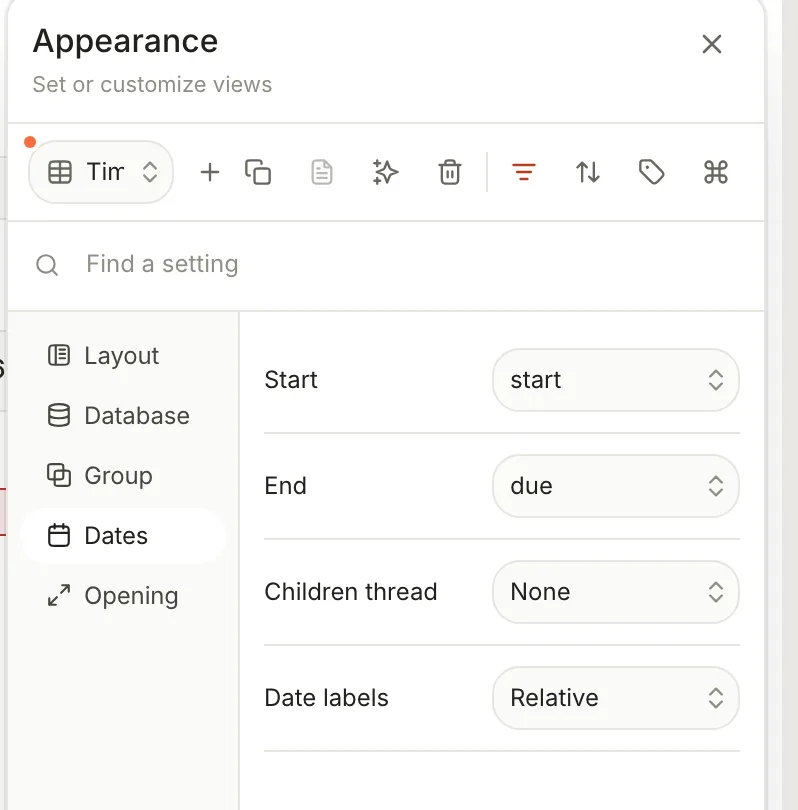The image size is (798, 810).
Task: Open the Database settings section
Action: point(123,415)
